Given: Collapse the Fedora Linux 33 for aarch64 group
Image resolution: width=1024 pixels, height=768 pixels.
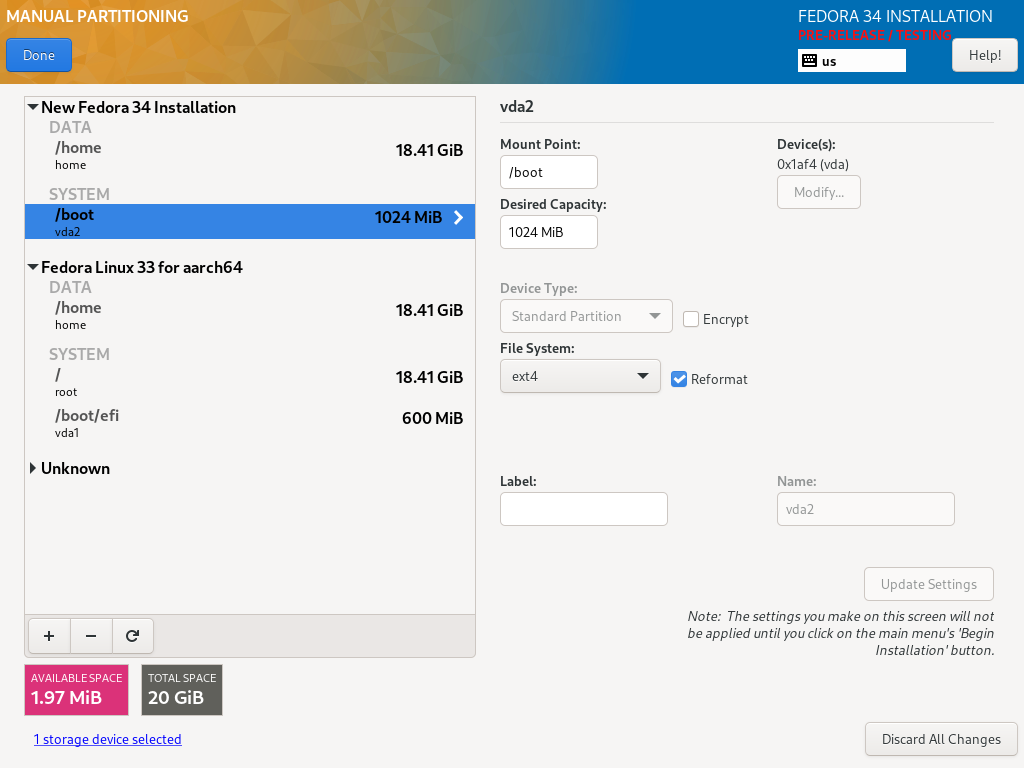Looking at the screenshot, I should click(x=33, y=267).
